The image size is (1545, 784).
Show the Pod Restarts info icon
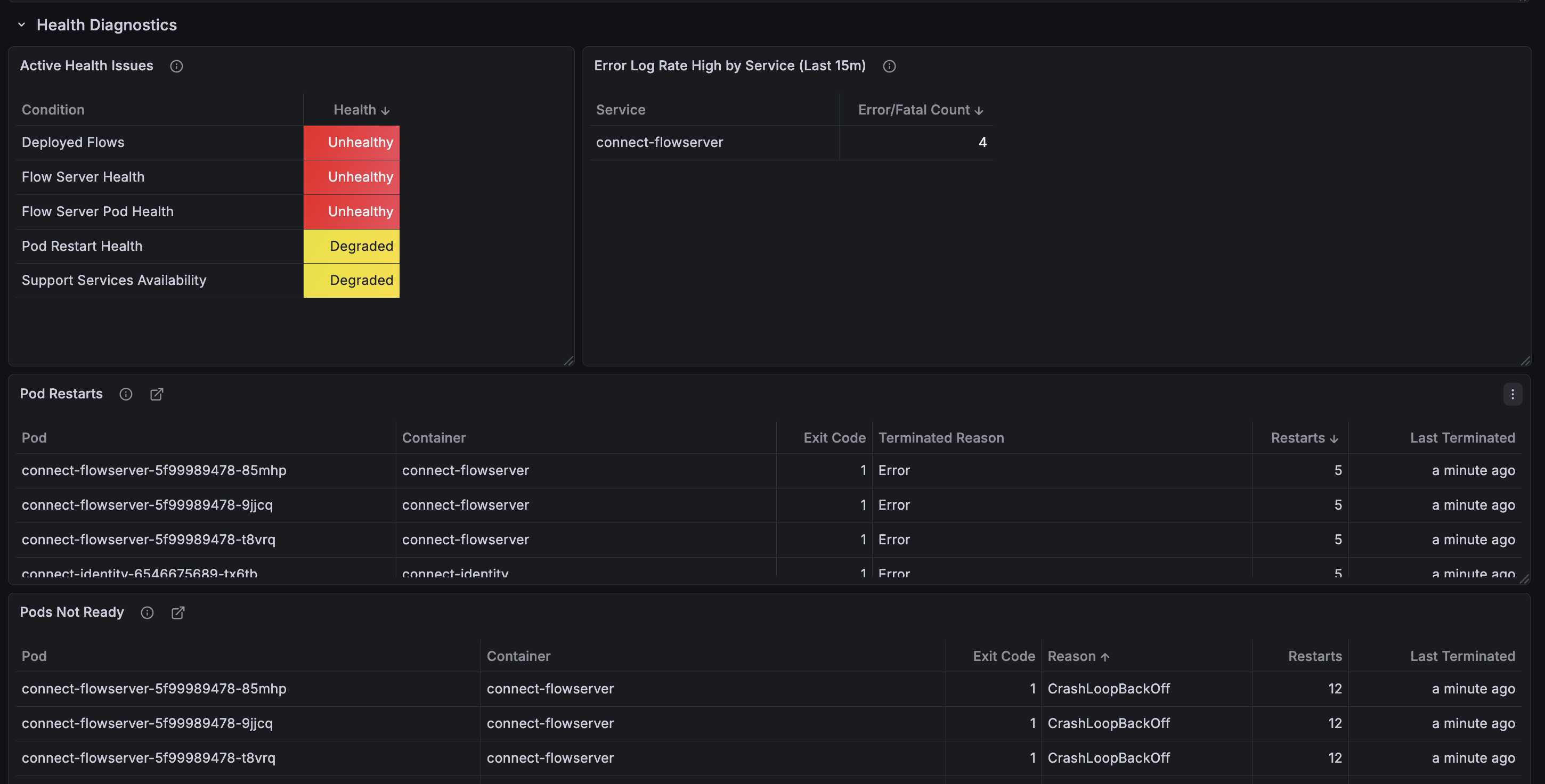click(126, 394)
